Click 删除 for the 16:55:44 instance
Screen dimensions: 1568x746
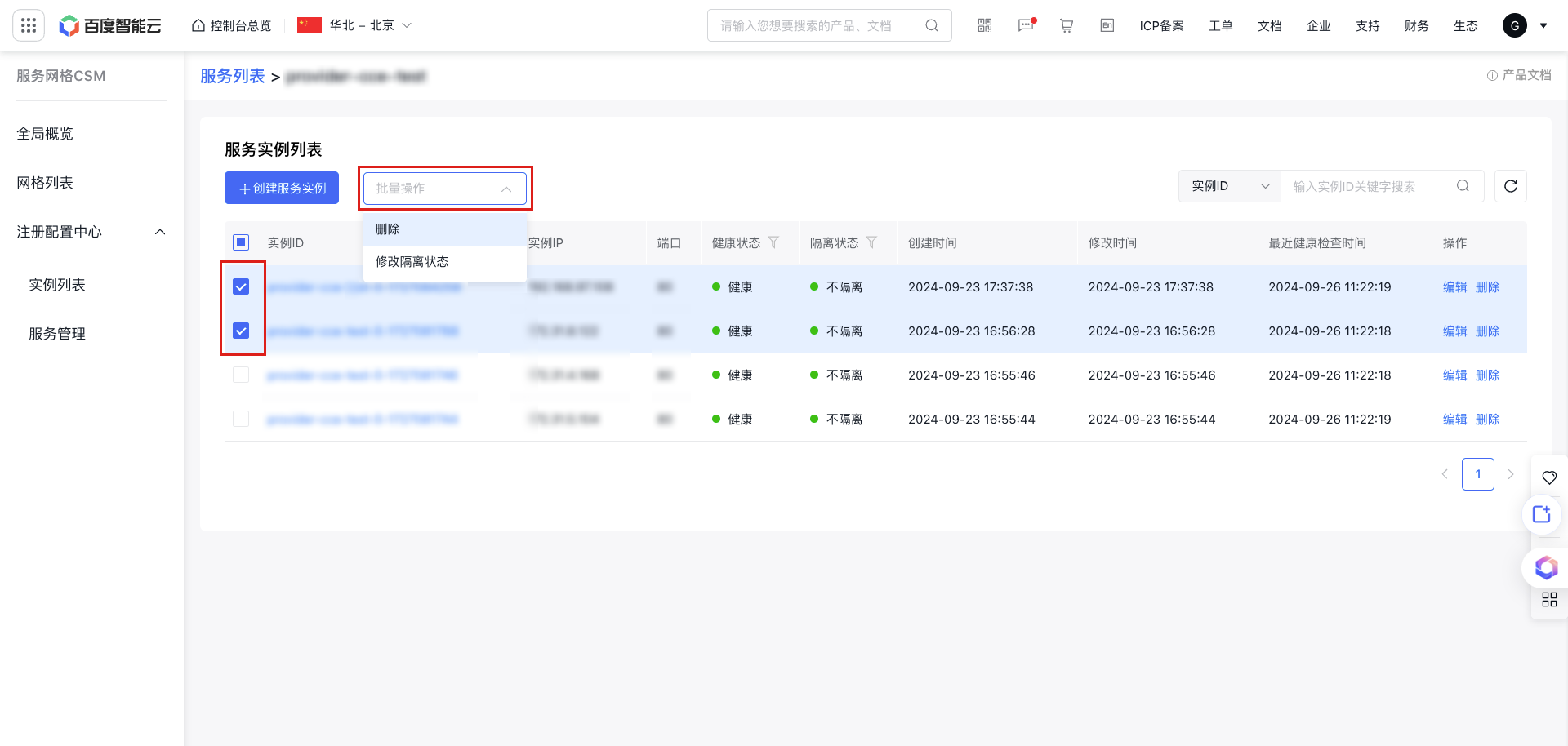tap(1488, 419)
